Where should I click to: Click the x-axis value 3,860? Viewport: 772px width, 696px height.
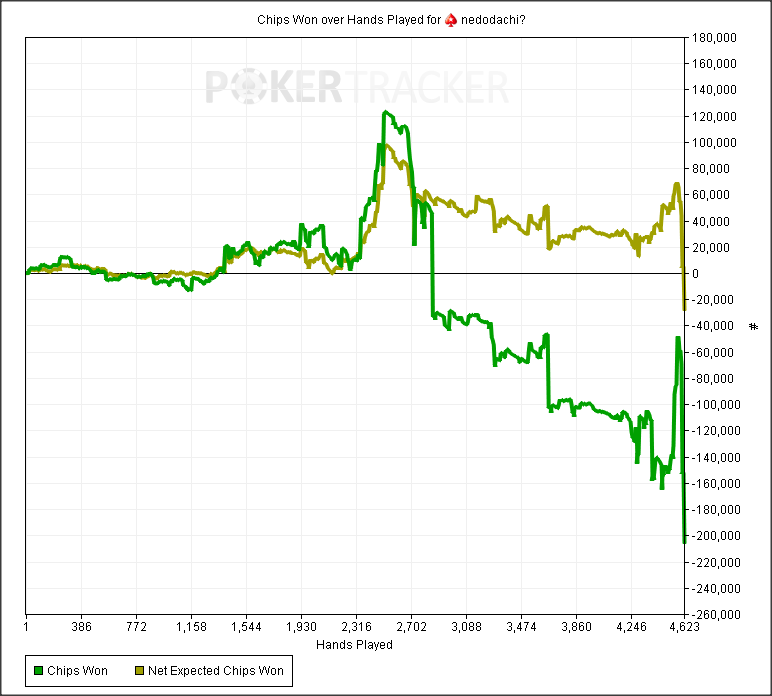coord(577,627)
